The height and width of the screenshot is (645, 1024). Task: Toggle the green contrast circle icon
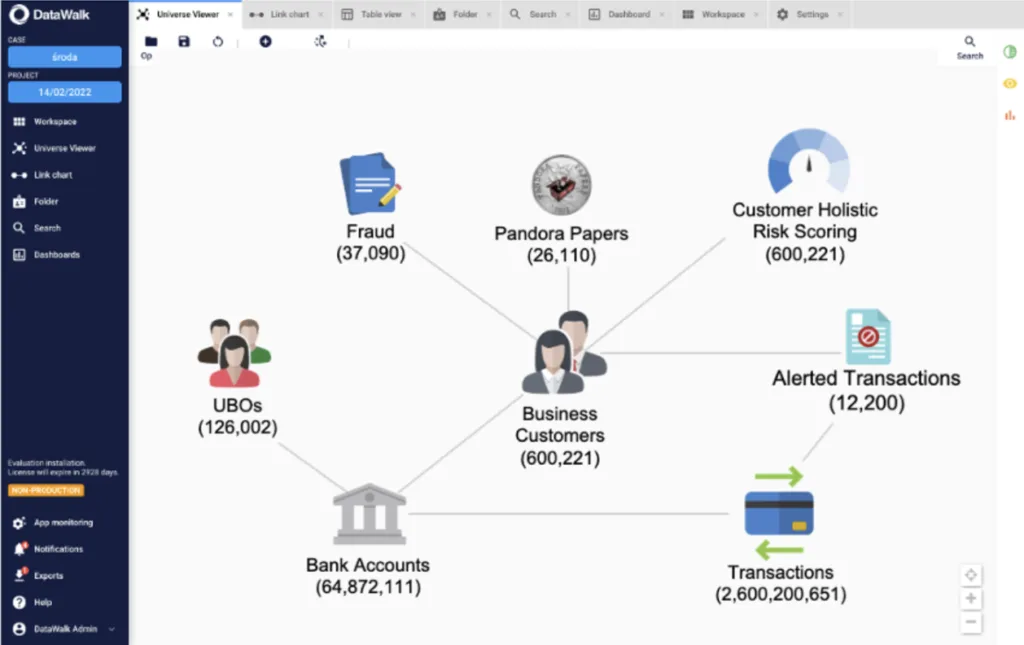point(1010,52)
